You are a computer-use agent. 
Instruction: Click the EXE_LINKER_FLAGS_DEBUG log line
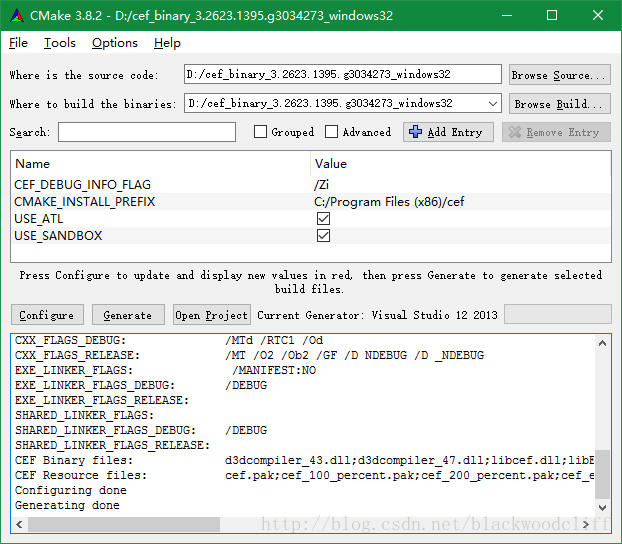coord(141,385)
